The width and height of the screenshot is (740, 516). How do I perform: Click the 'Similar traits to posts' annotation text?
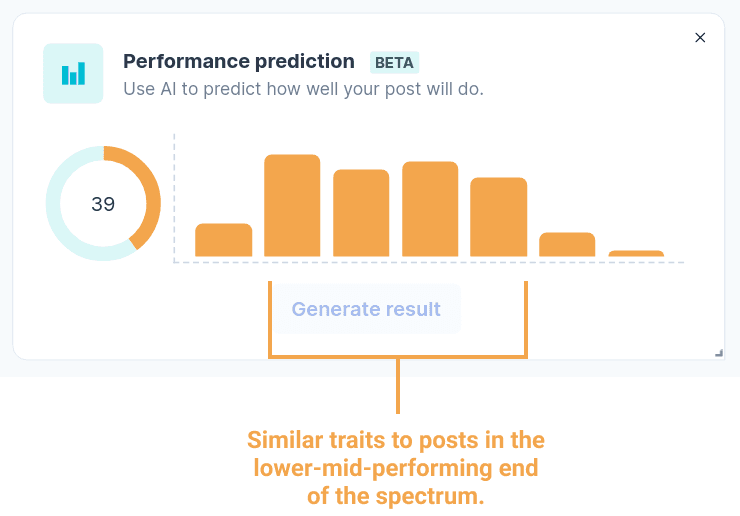[396, 468]
